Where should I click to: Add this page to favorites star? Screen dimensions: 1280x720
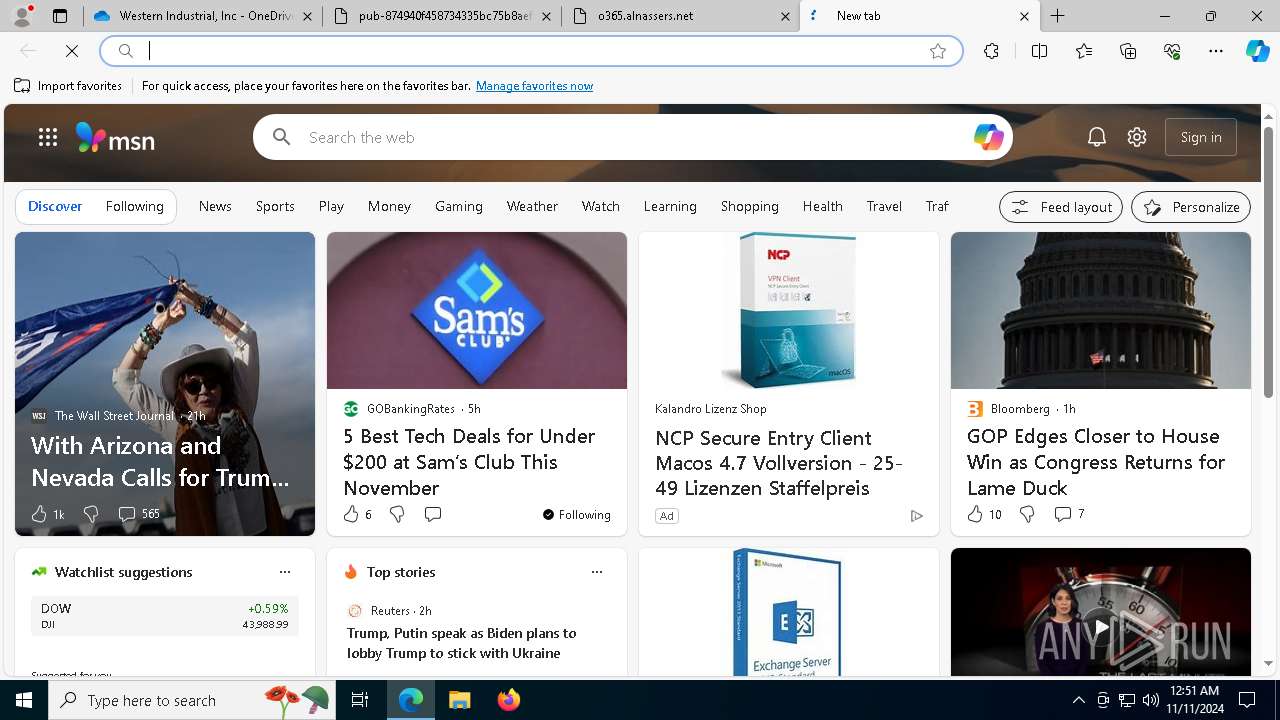coord(938,51)
